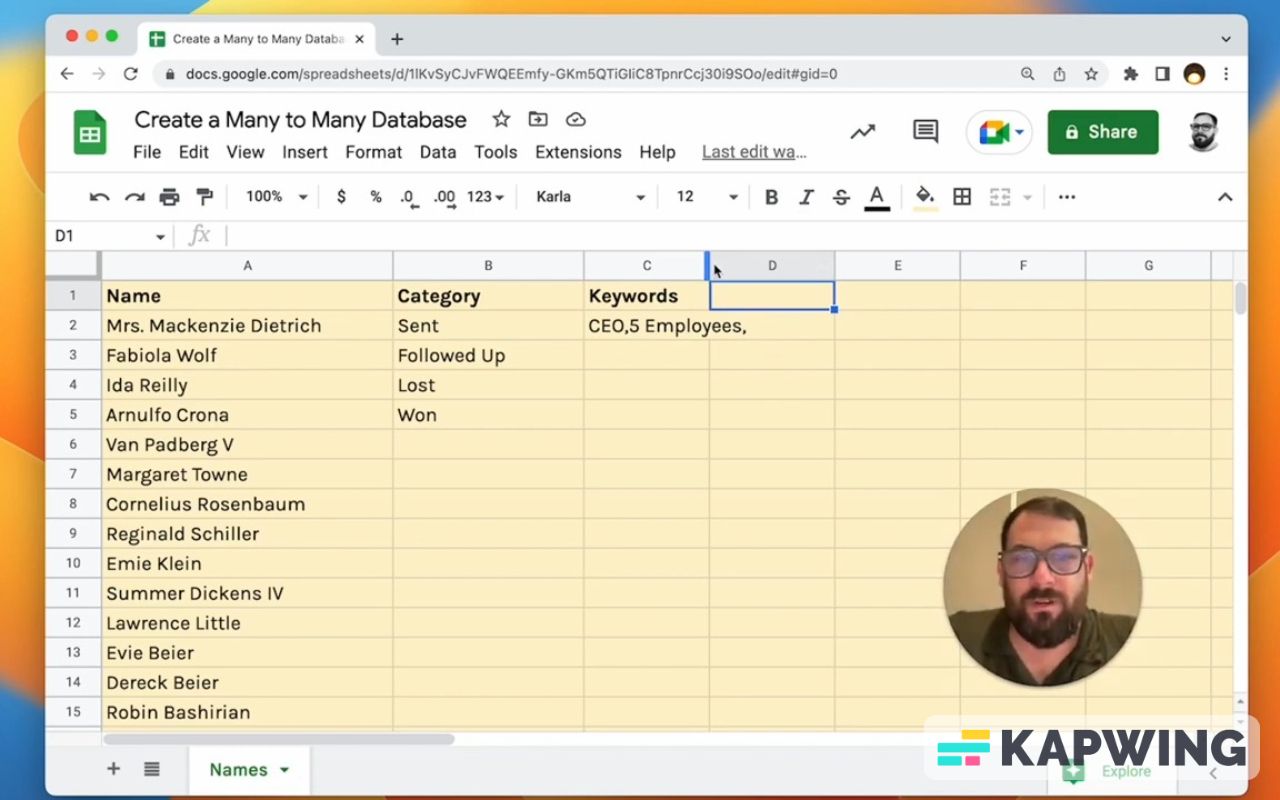This screenshot has height=800, width=1280.
Task: Open a new browser tab
Action: pos(397,39)
